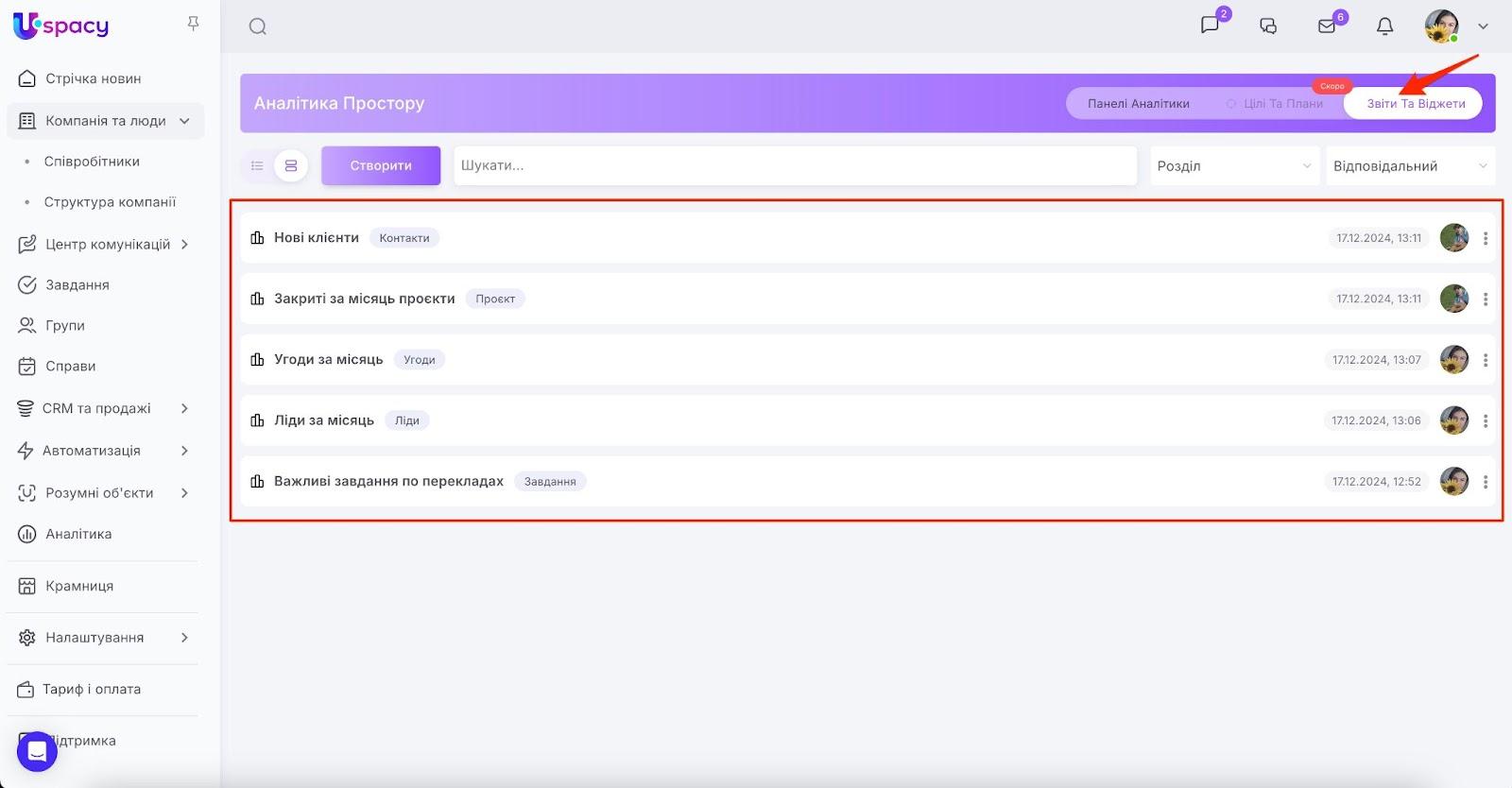1512x788 pixels.
Task: Open the comments bubble icon in header
Action: coord(1268,26)
